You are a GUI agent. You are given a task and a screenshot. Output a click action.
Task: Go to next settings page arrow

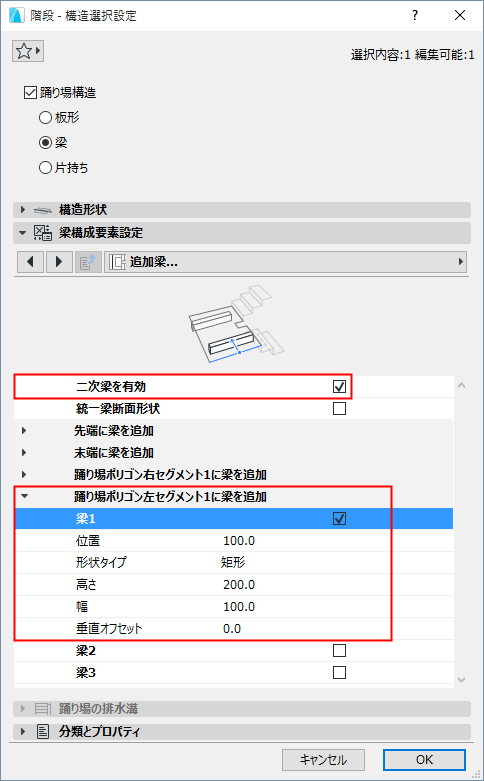tap(59, 262)
